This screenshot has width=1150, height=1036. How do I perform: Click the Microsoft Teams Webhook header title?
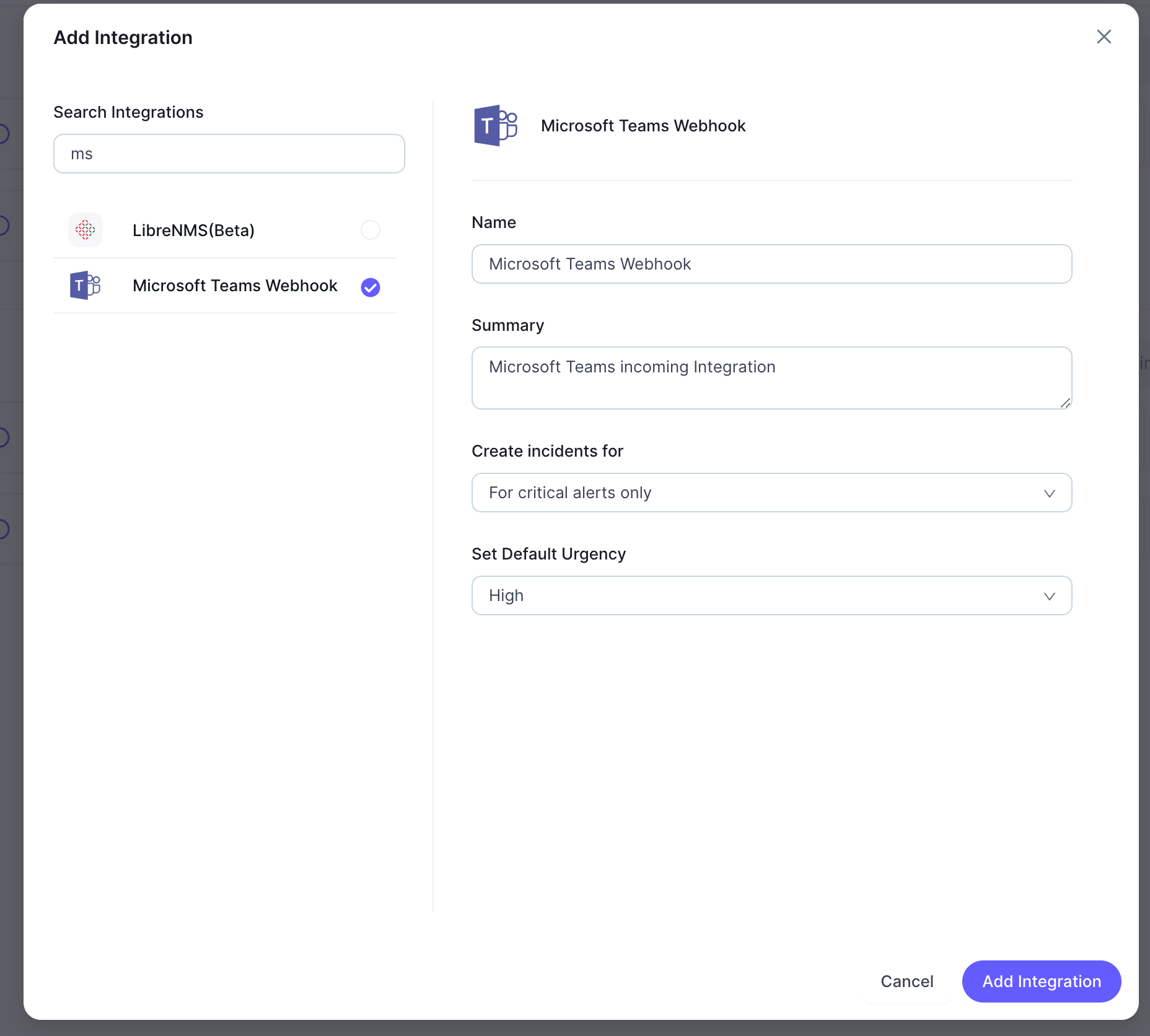click(x=643, y=126)
